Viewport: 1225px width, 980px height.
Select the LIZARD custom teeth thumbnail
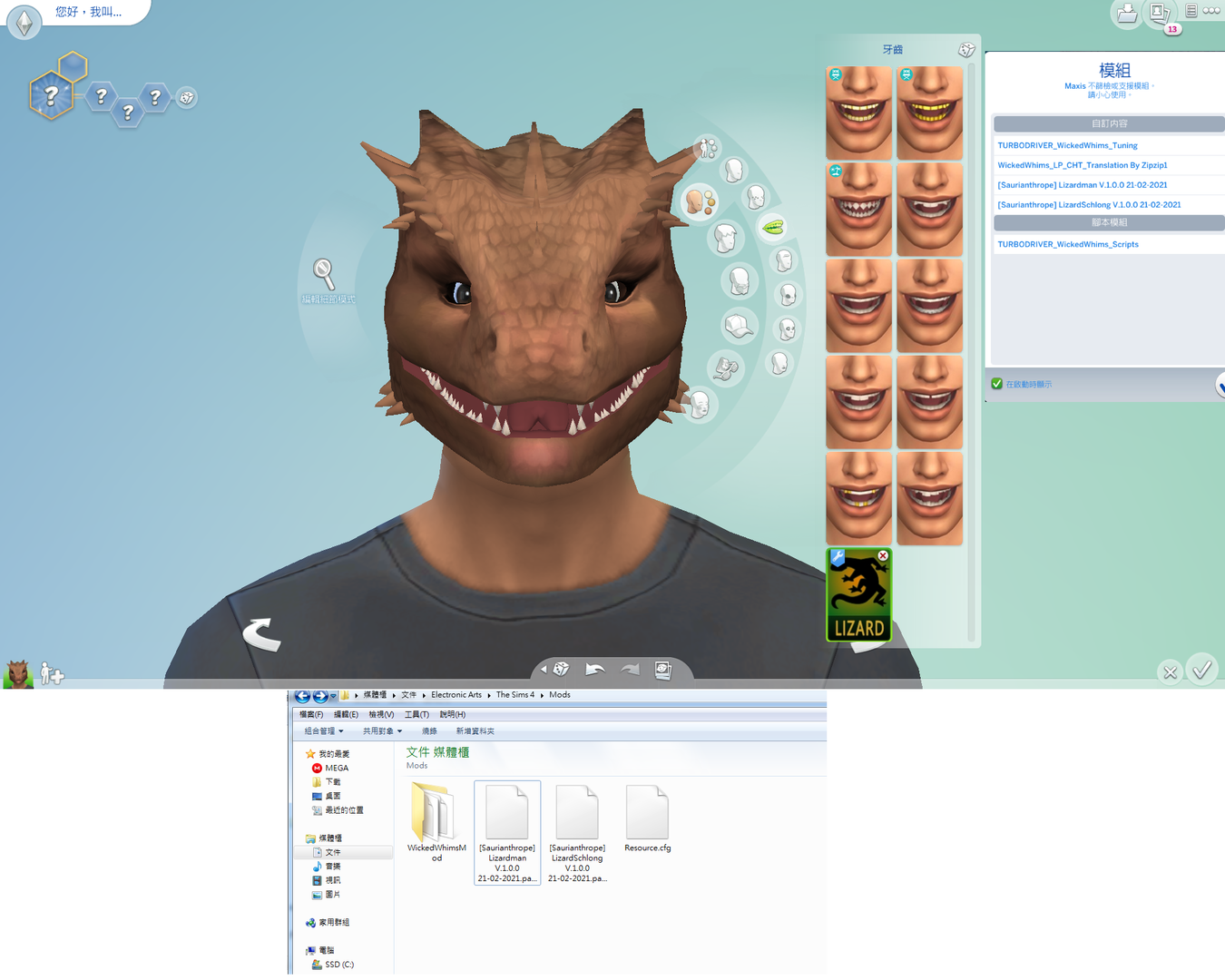click(x=858, y=595)
